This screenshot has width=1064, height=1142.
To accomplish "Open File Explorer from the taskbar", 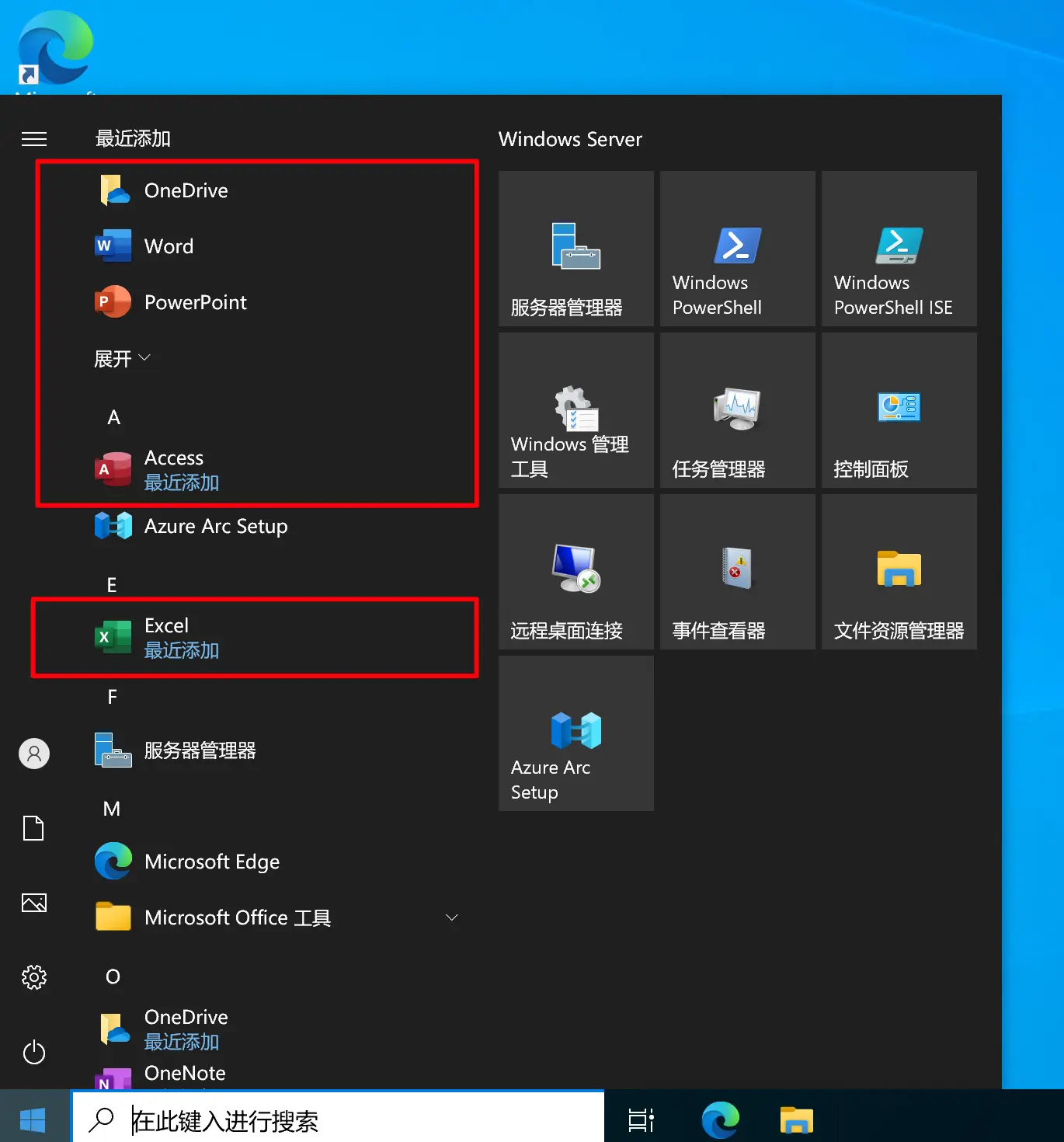I will click(796, 1119).
